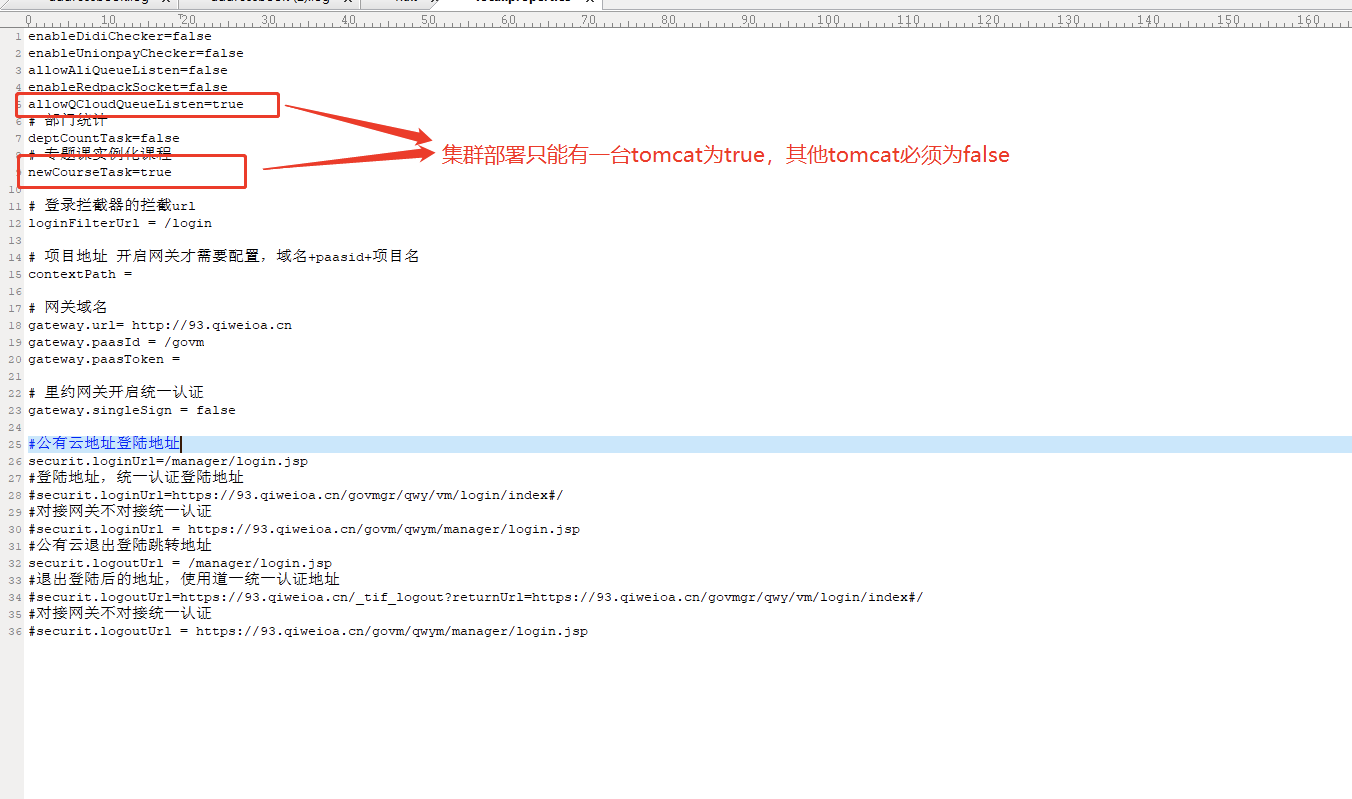Image resolution: width=1352 pixels, height=799 pixels.
Task: Click ruler mark 40 above the editor
Action: (x=347, y=20)
